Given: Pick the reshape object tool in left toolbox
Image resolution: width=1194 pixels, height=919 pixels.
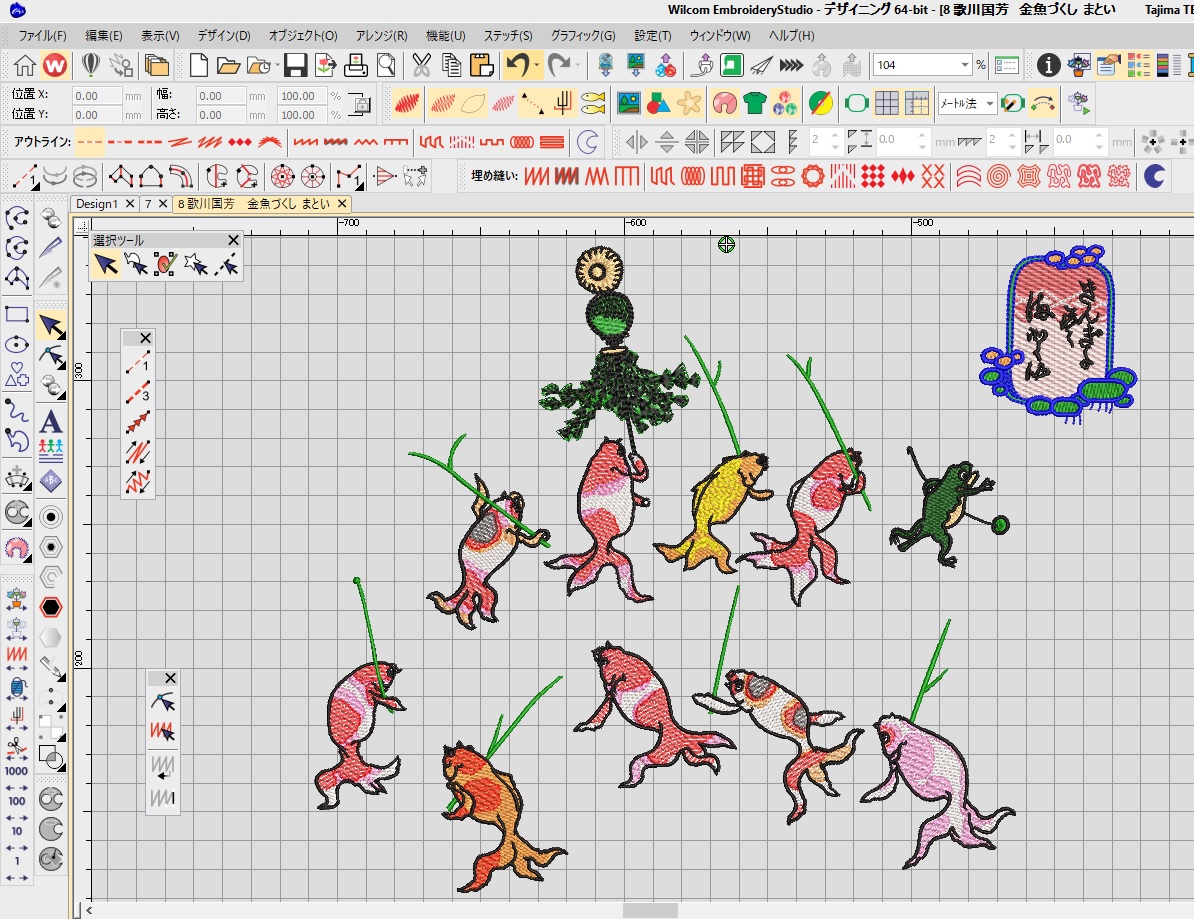Looking at the screenshot, I should [51, 356].
